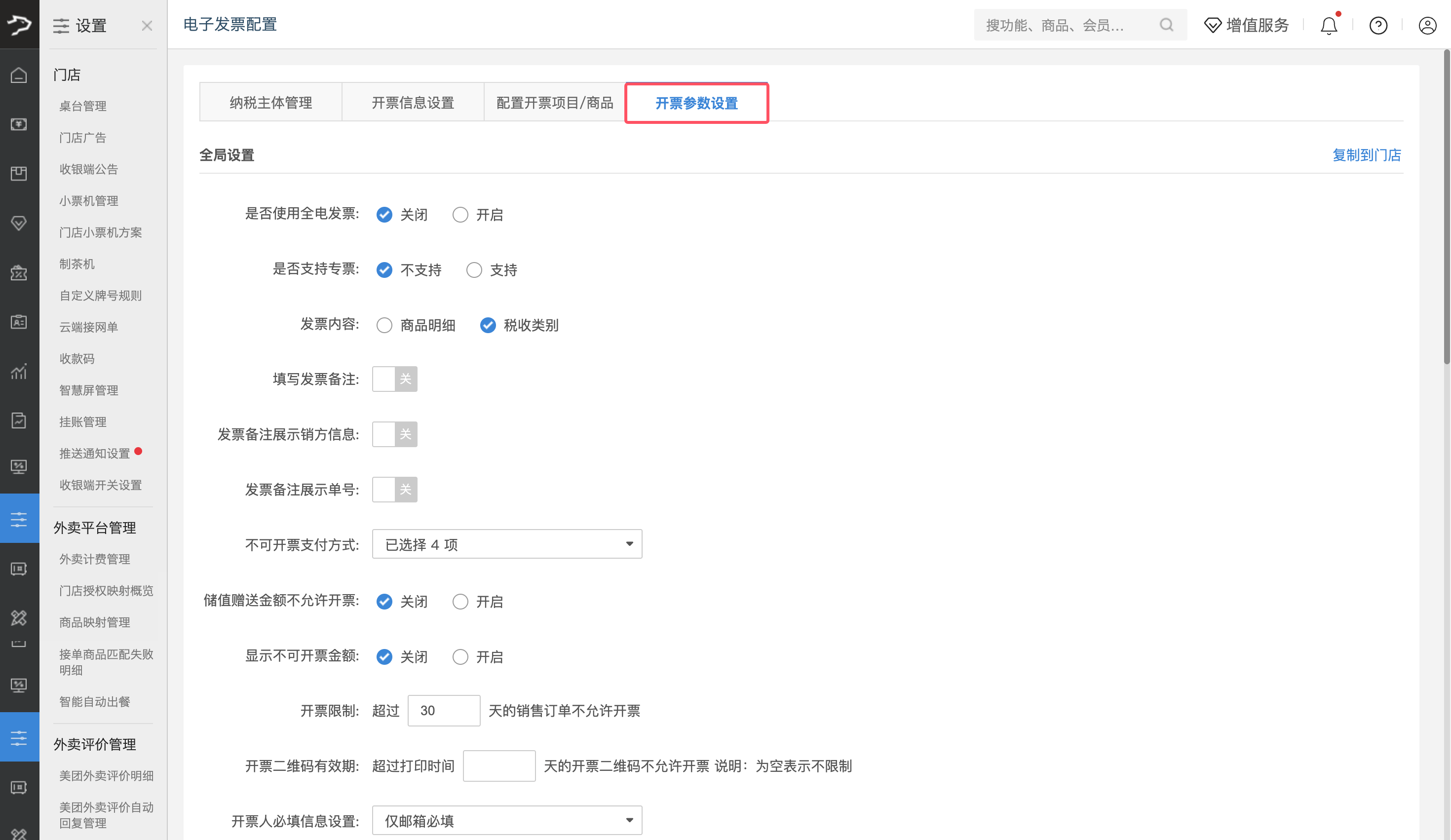Toggle 发票备注展示单号 switch
Screen dimensions: 1451x840
394,490
